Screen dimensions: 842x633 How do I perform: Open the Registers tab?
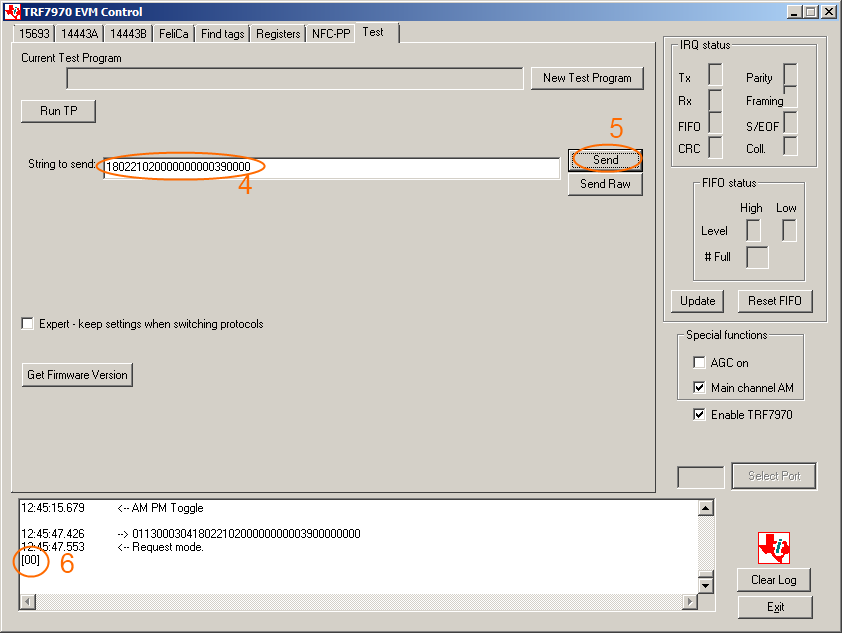point(278,34)
